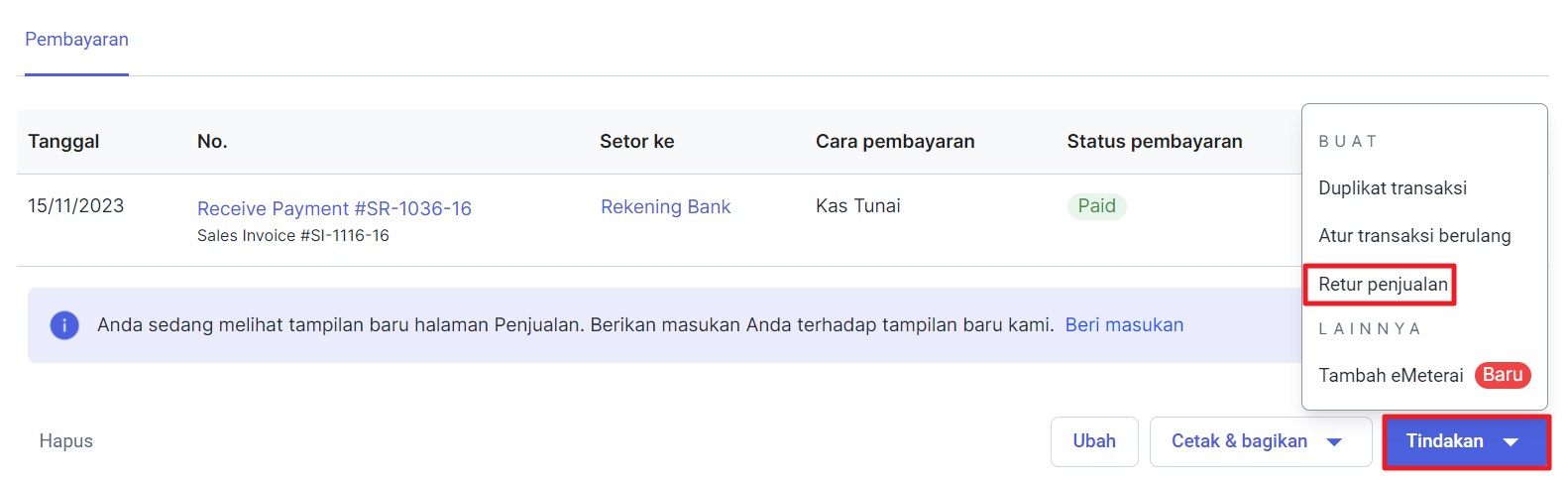Select Duplikat transaksi from the menu
The height and width of the screenshot is (484, 1568).
1392,188
